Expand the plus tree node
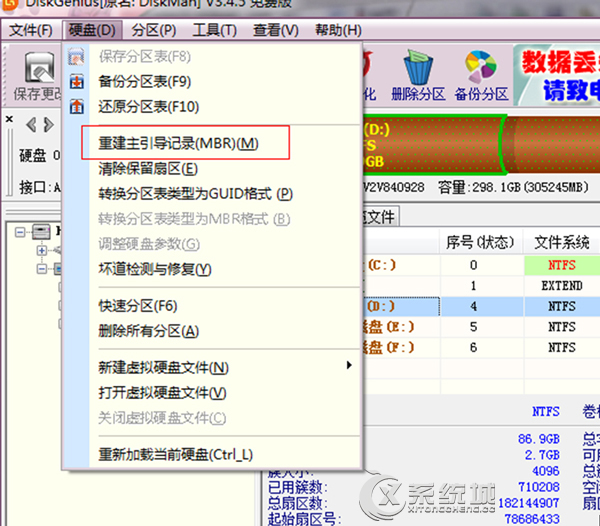The height and width of the screenshot is (526, 600). (42, 251)
